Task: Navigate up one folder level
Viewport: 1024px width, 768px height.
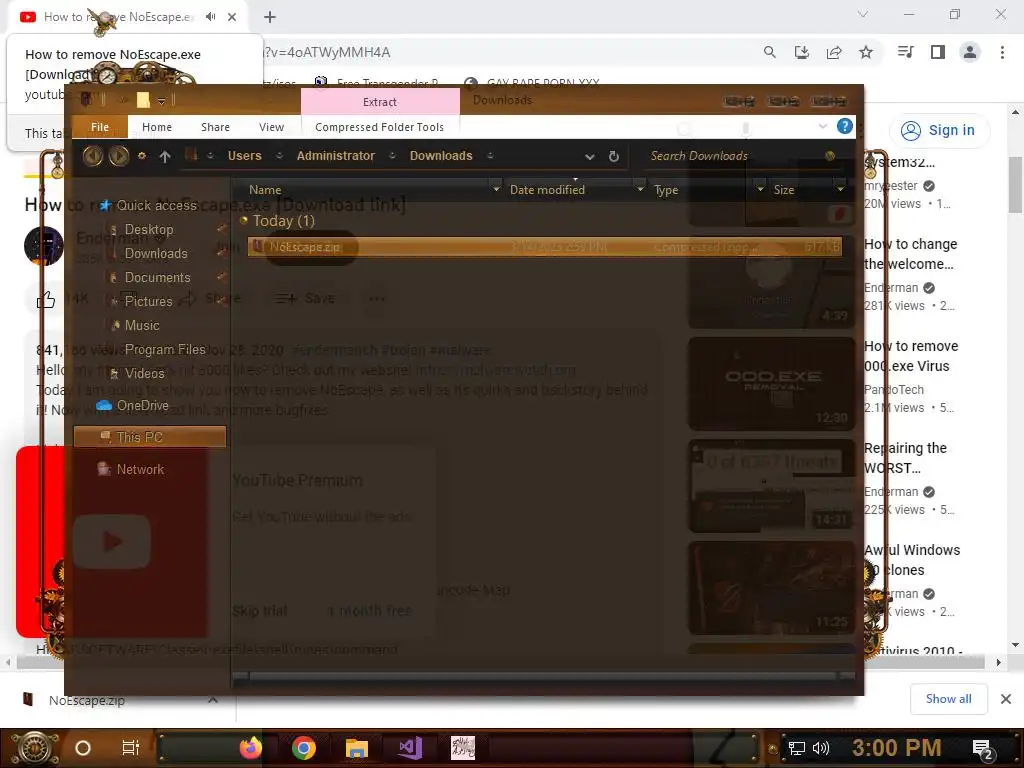Action: coord(165,156)
